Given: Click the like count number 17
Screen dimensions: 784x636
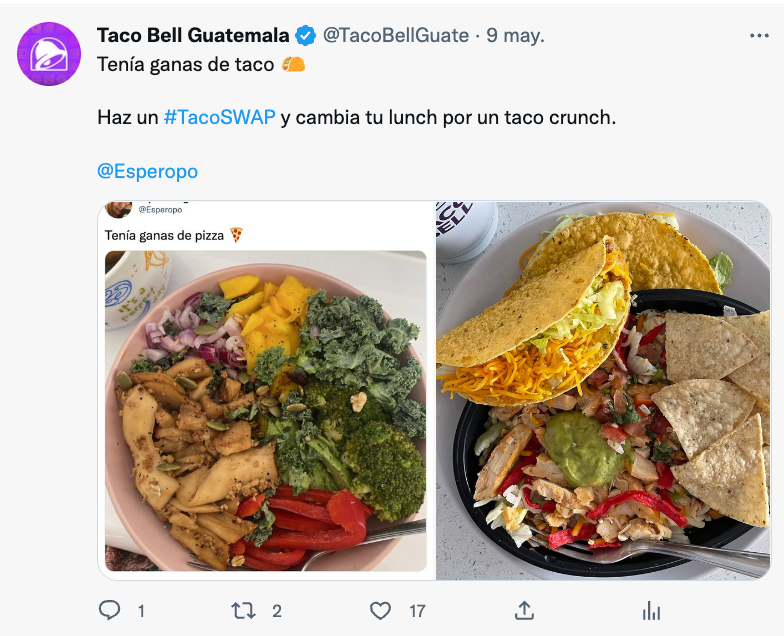Looking at the screenshot, I should click(418, 611).
